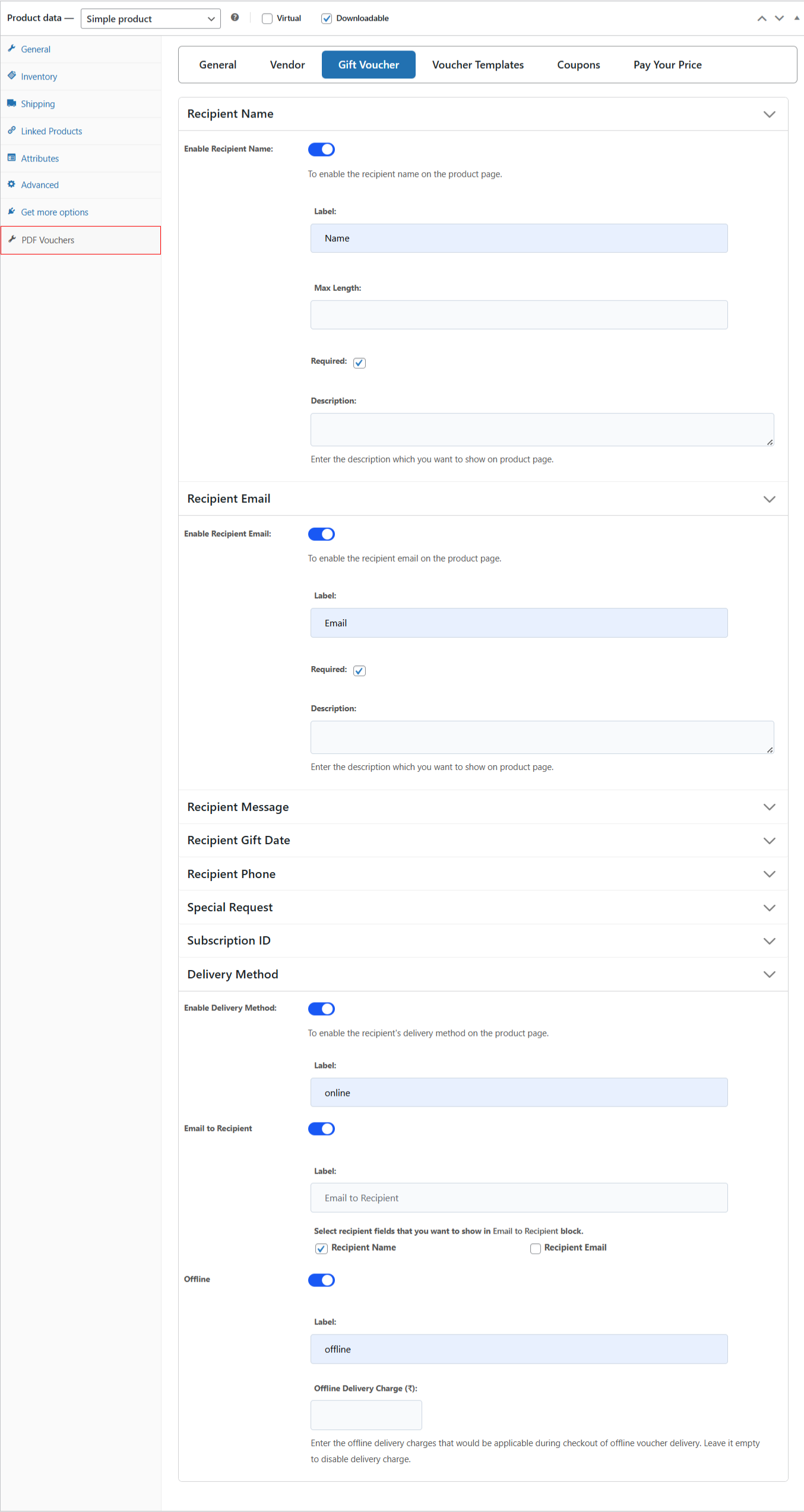804x1512 pixels.
Task: Expand the Recipient Phone section chevron
Action: (x=769, y=874)
